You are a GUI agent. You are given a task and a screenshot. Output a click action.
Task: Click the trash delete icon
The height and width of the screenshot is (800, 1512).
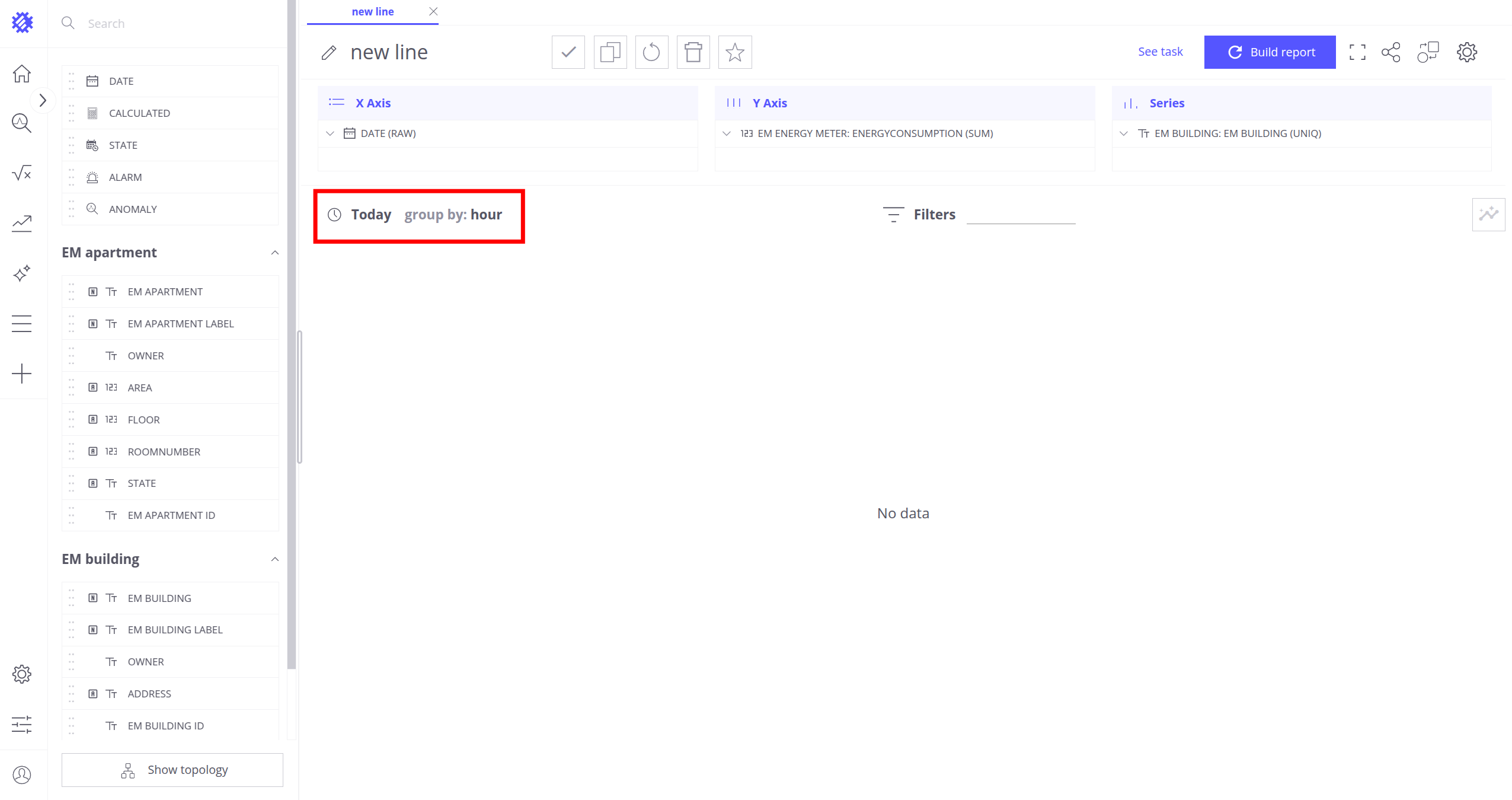tap(693, 52)
